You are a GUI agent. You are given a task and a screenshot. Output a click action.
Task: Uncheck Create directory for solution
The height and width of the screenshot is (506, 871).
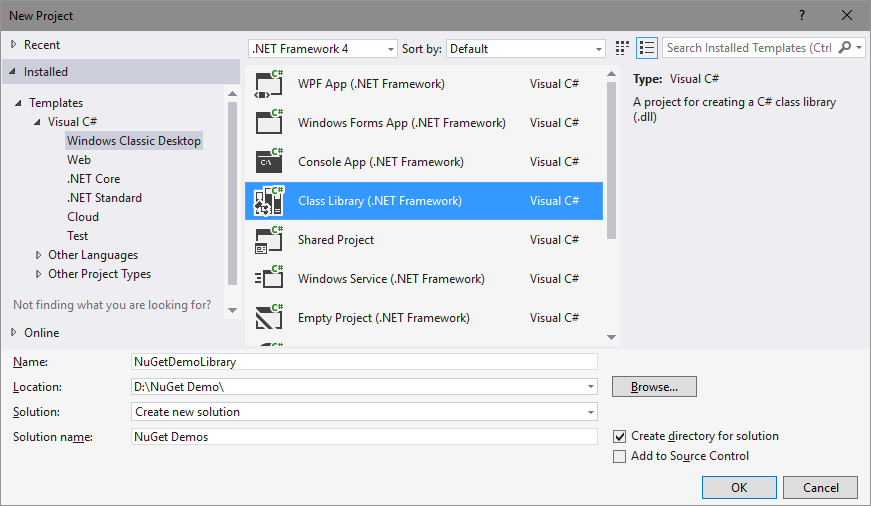619,437
